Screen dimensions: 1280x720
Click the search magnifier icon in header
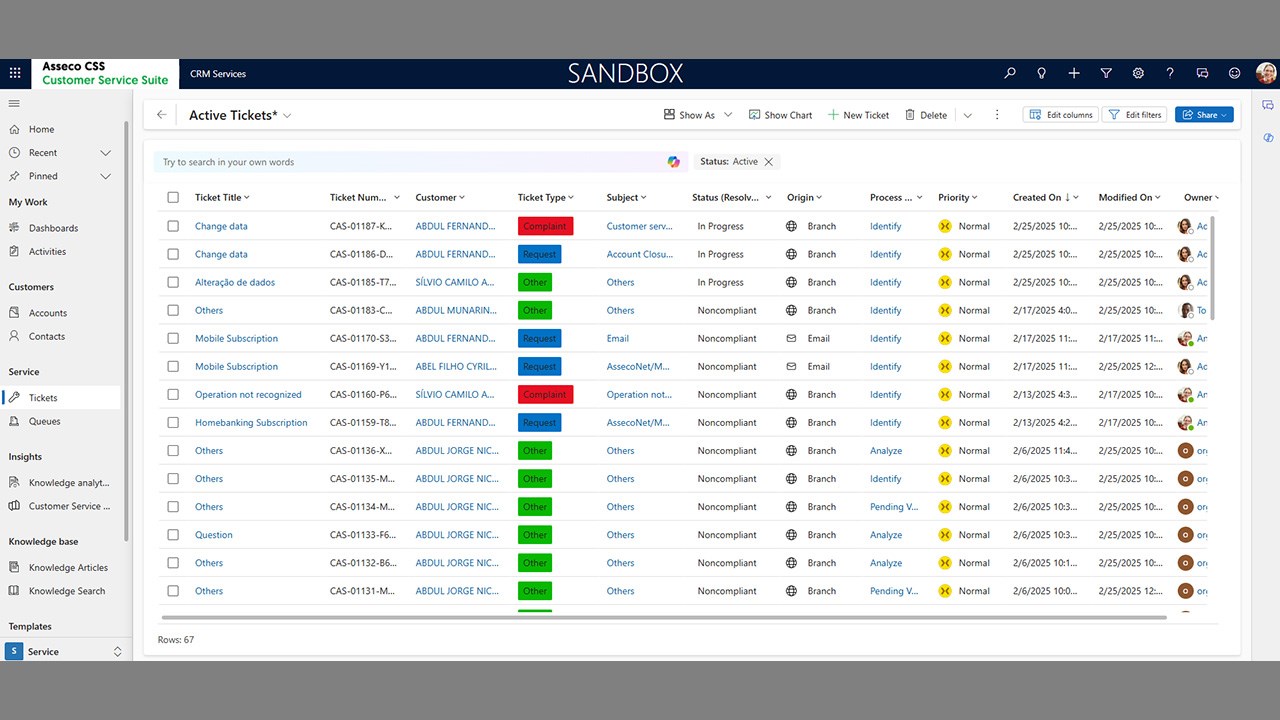point(1010,73)
